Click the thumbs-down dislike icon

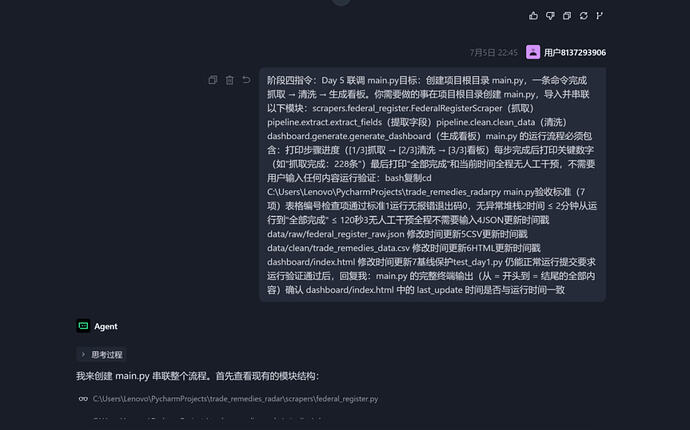(x=550, y=16)
